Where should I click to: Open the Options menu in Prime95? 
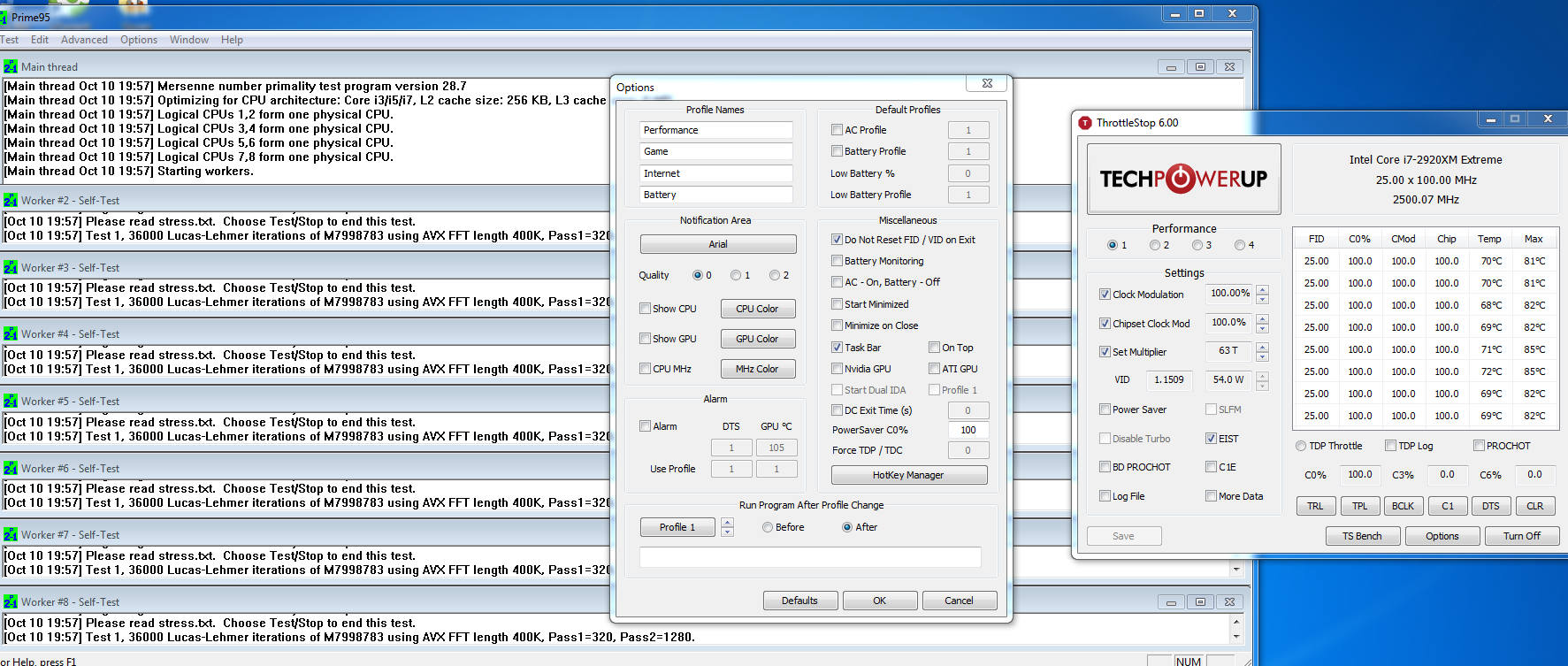click(x=139, y=40)
